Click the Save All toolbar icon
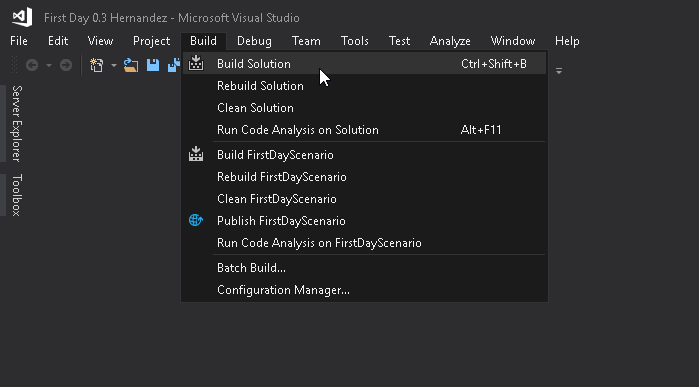Viewport: 699px width, 387px height. 174,65
